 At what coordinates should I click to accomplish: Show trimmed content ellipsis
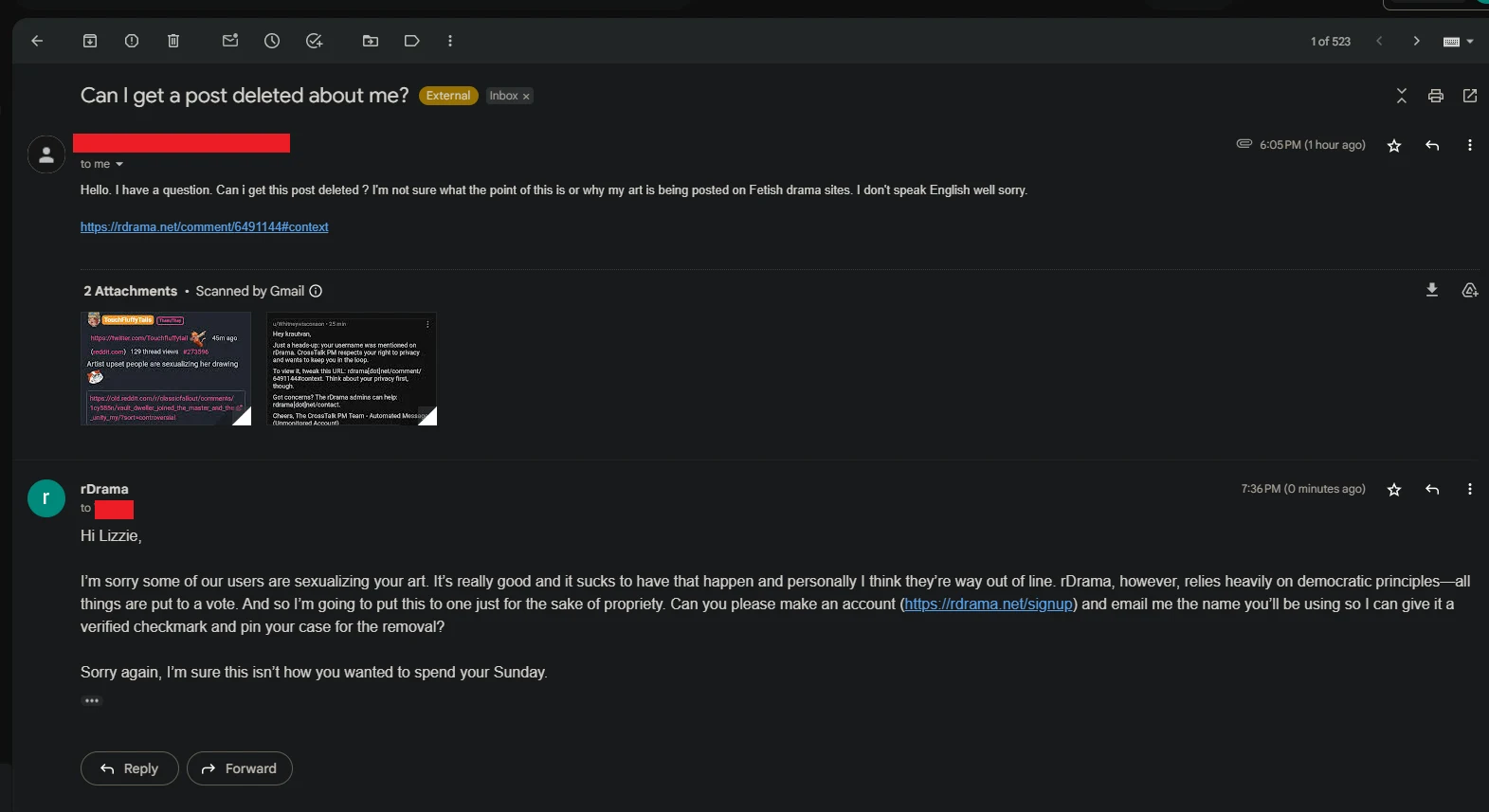pos(92,701)
